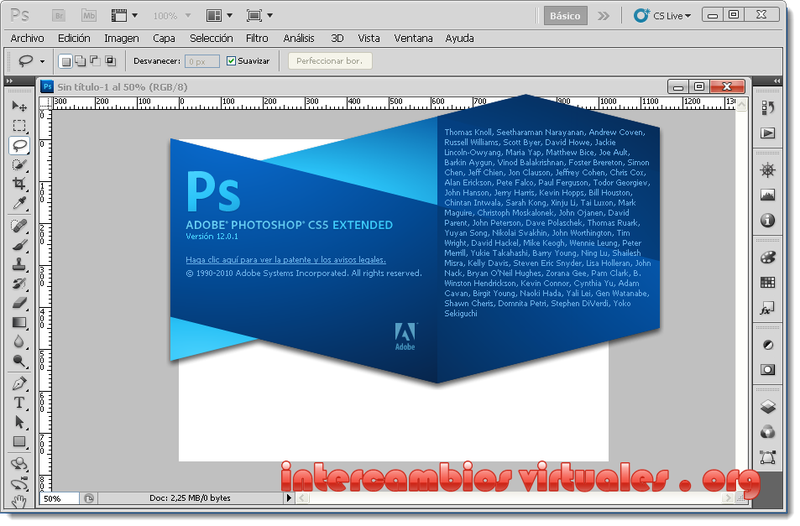Viewport: 800px width, 526px height.
Task: Open the Ventana menu
Action: point(413,38)
